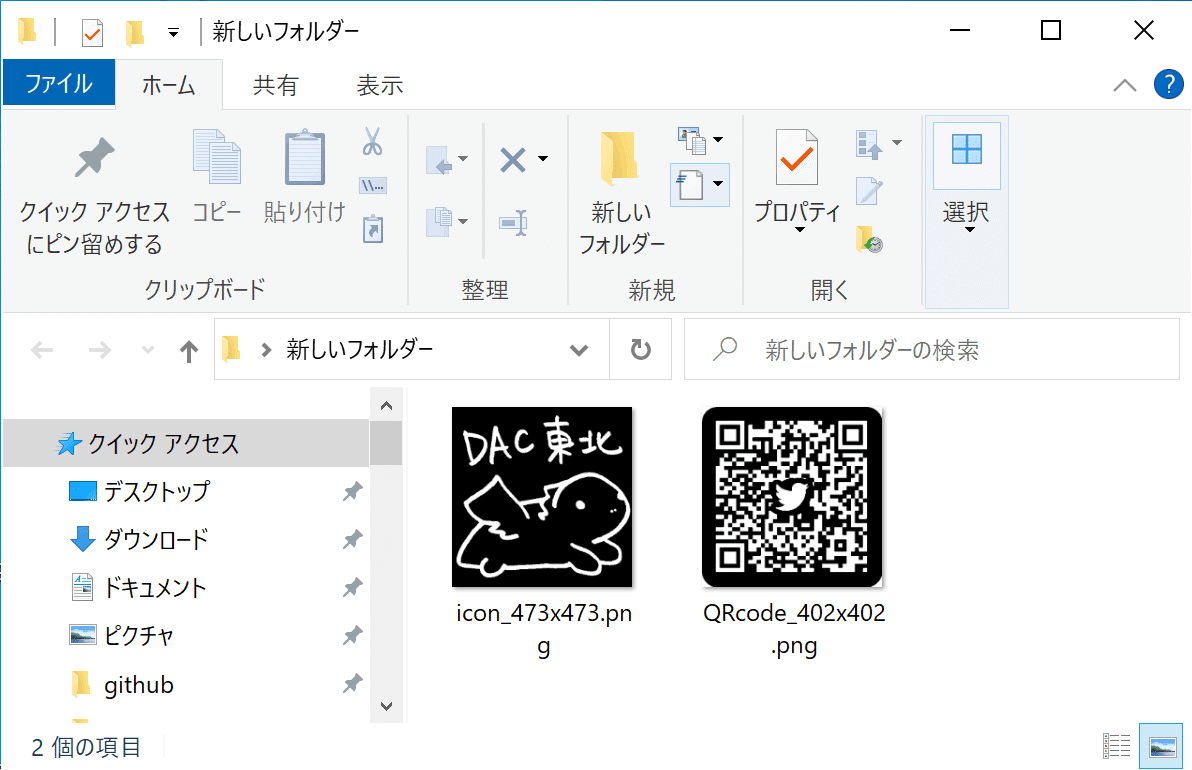
Task: Switch to details list view icon
Action: coord(1116,746)
